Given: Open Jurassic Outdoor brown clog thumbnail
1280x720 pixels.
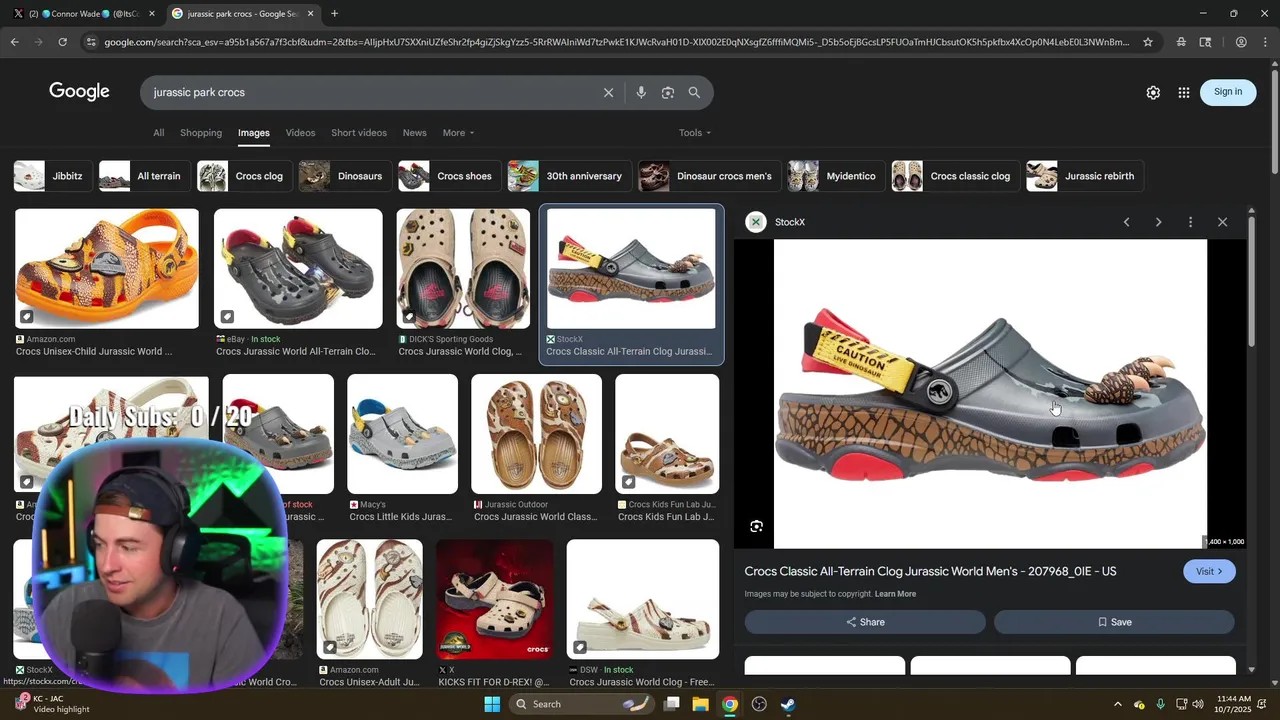Looking at the screenshot, I should point(536,434).
